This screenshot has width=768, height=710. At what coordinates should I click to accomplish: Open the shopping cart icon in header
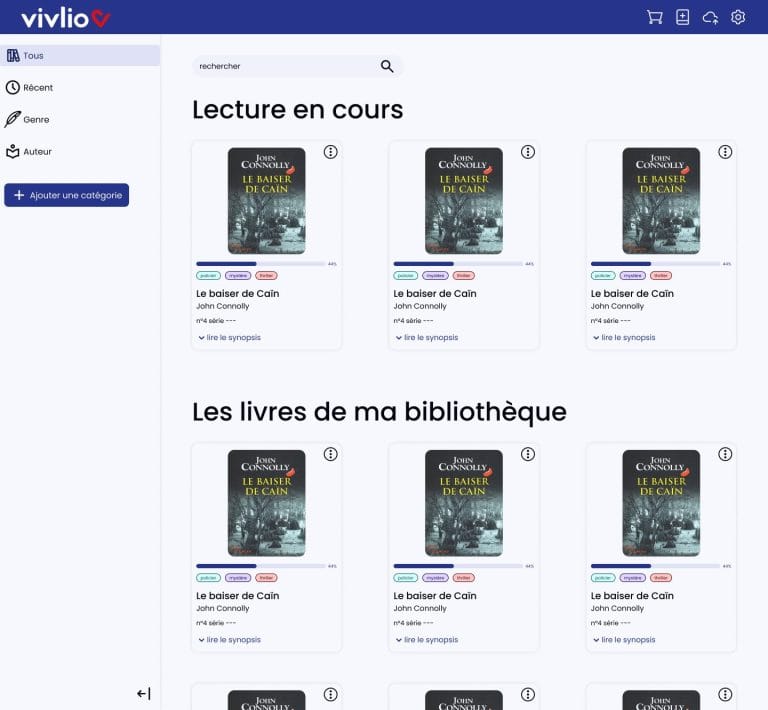[x=654, y=17]
